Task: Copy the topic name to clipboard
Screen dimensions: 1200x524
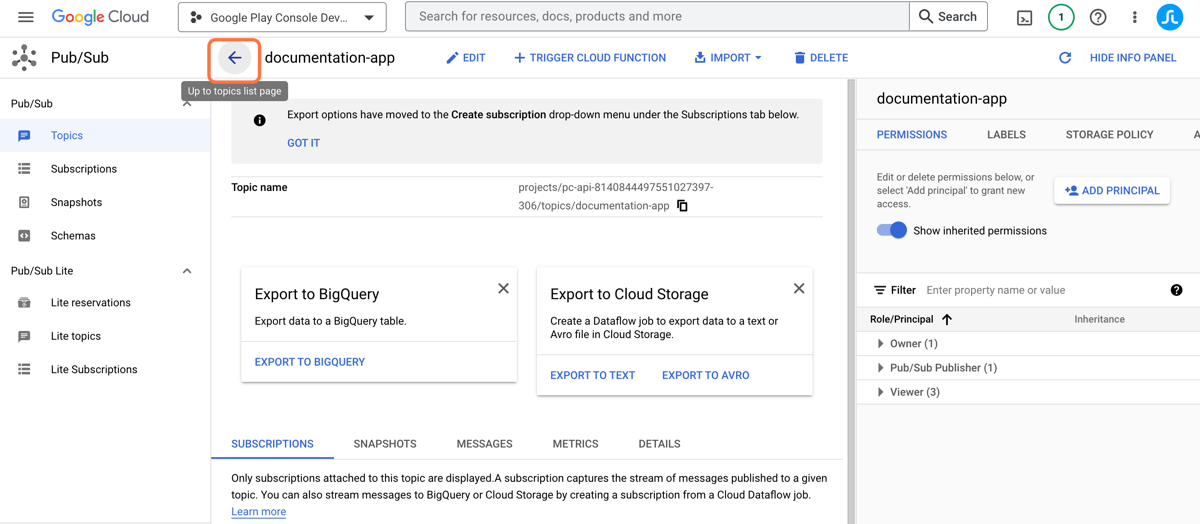Action: tap(682, 206)
